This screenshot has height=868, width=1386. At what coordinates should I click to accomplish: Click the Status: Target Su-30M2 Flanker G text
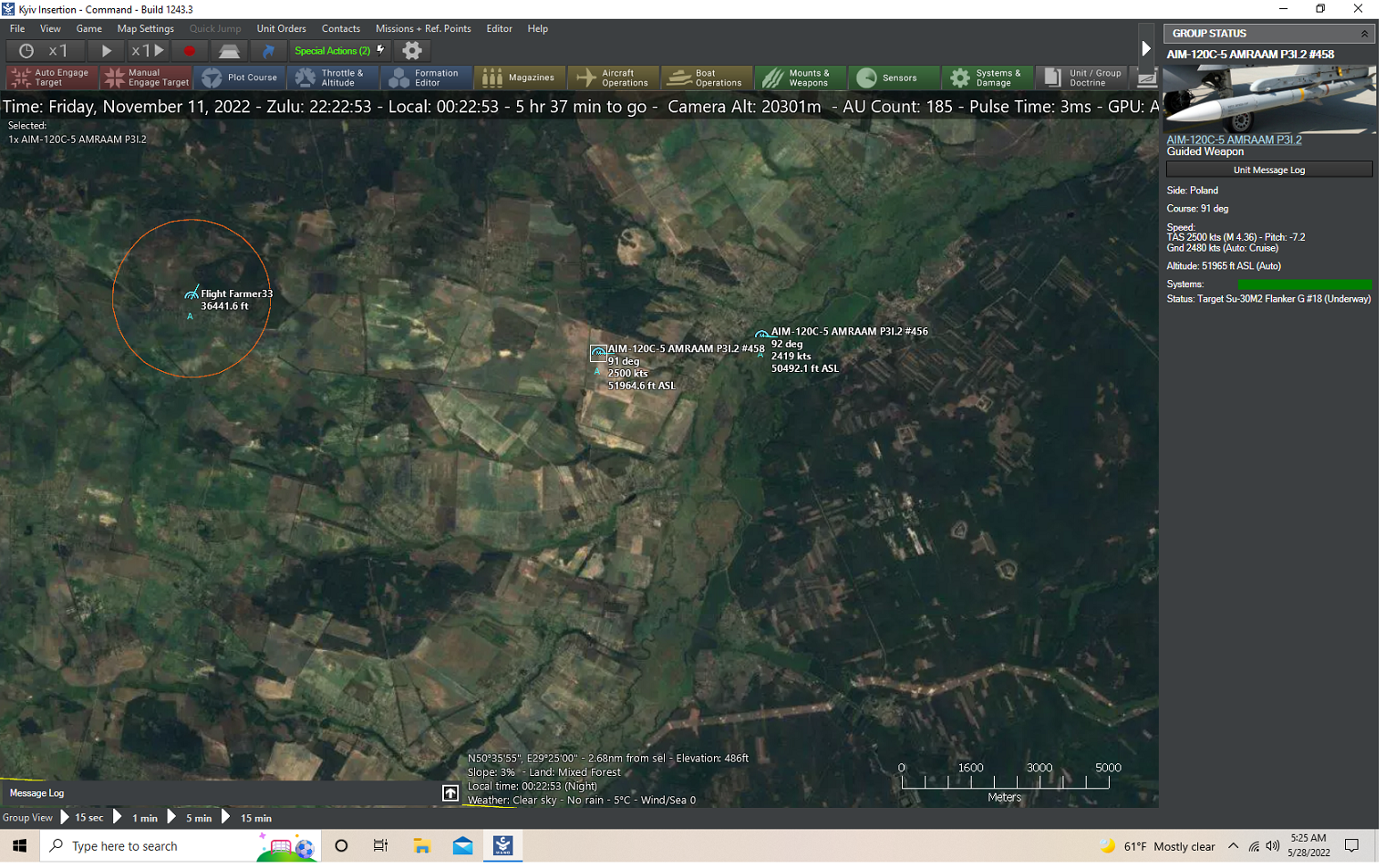(x=1268, y=299)
